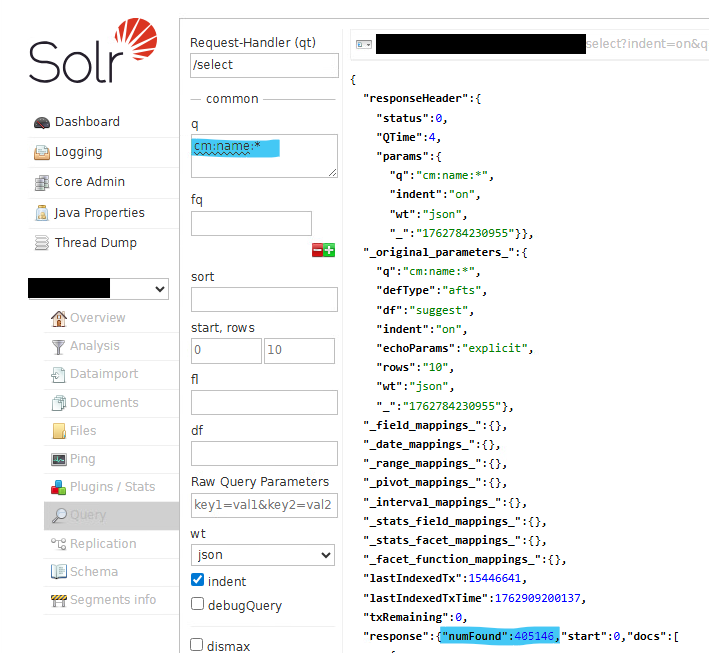Uncheck the indent checkbox
709x653 pixels.
pos(198,580)
